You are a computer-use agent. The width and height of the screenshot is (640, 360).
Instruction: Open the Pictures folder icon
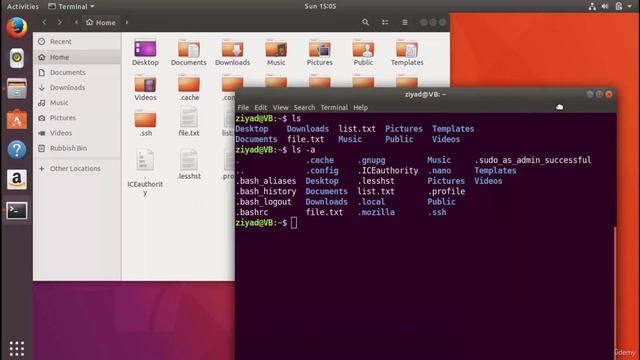[320, 53]
